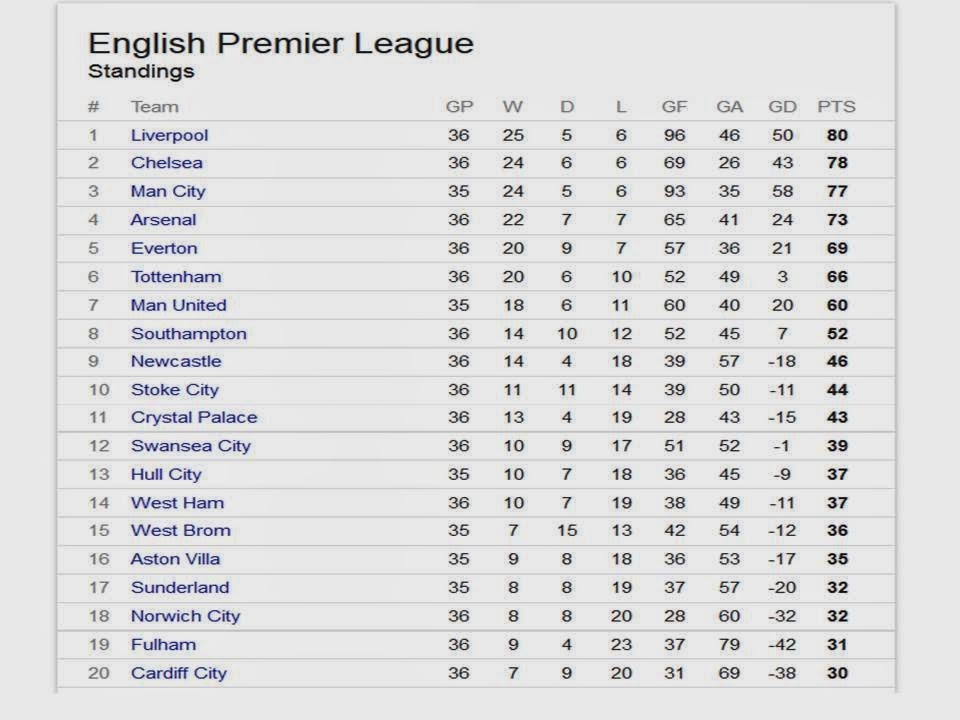This screenshot has width=960, height=720.
Task: Select Sunderland in the standings
Action: [180, 588]
